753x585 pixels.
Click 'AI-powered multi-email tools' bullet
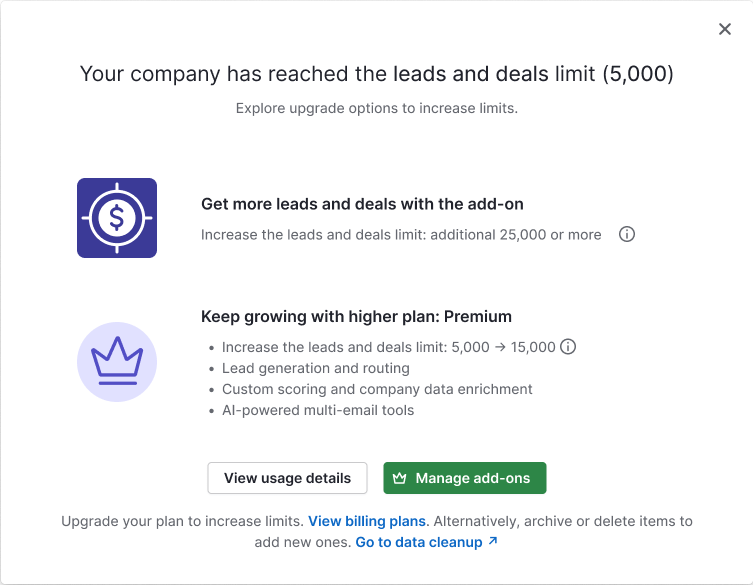pos(318,410)
